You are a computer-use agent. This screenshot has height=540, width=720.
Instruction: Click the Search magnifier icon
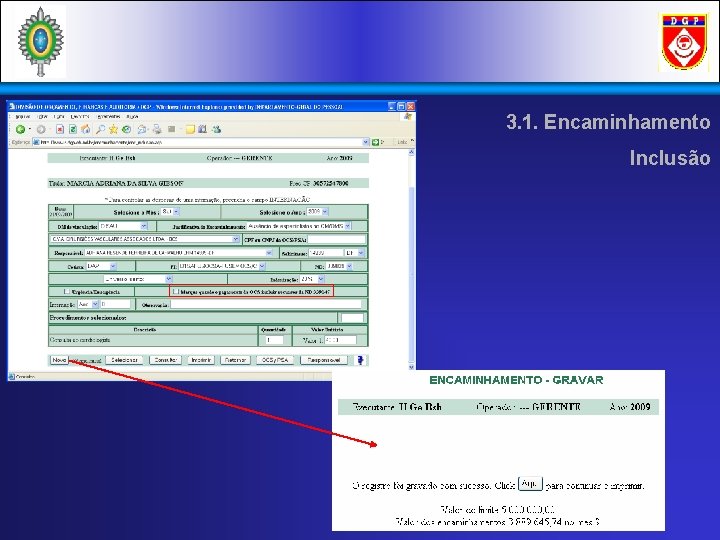[101, 129]
